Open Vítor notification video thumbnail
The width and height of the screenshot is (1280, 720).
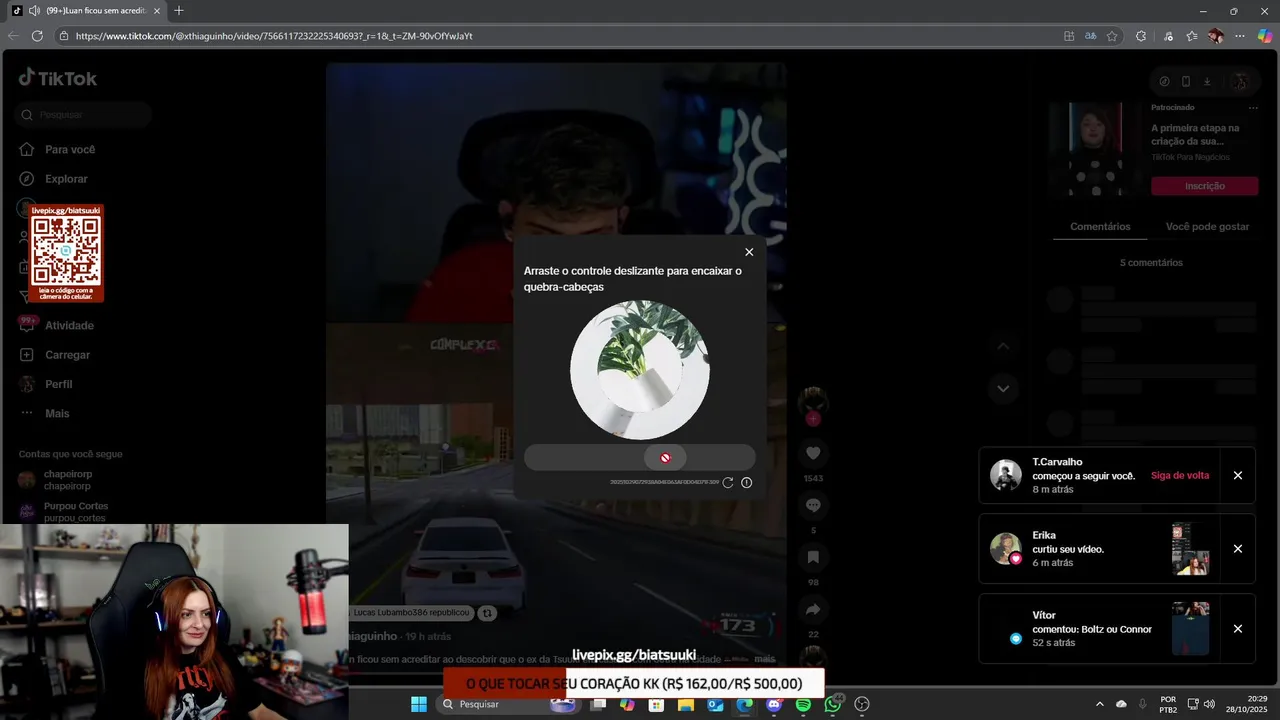(1190, 629)
